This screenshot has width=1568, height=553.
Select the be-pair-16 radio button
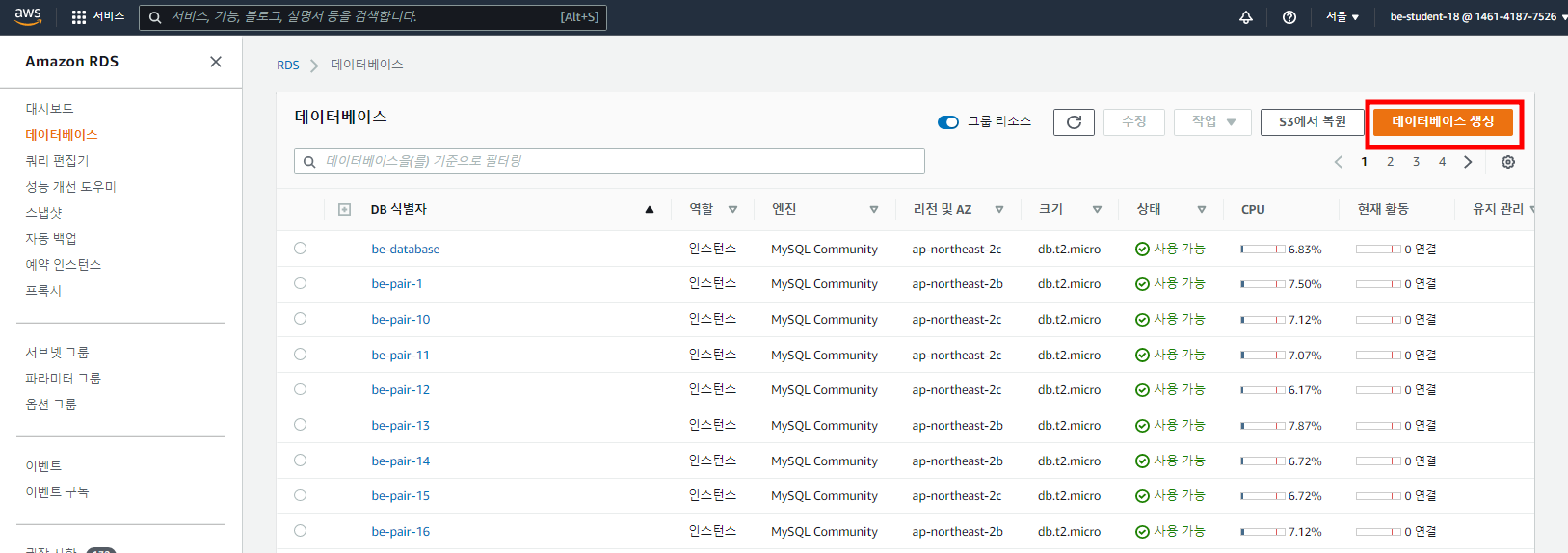pos(301,531)
